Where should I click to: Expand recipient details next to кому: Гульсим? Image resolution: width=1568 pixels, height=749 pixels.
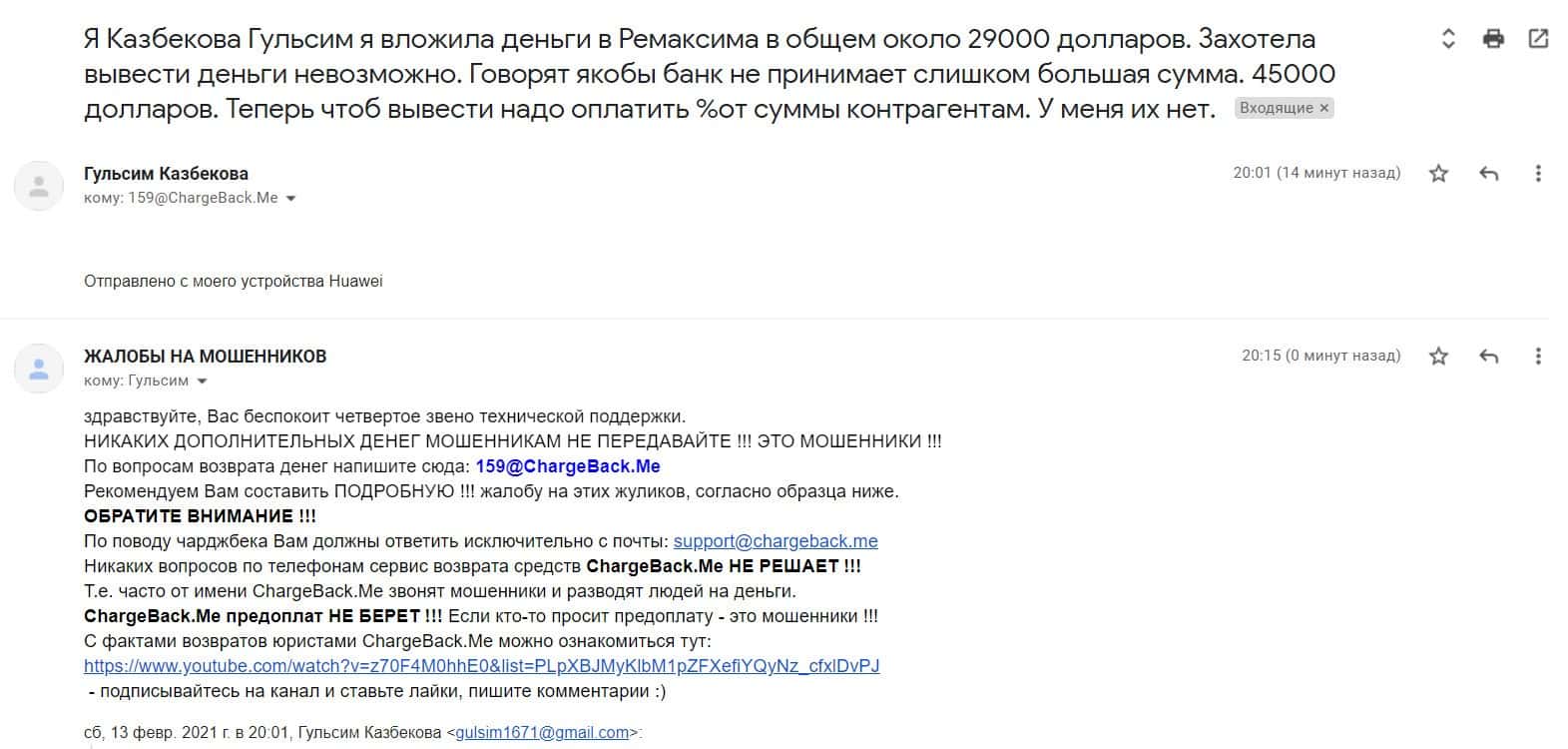[x=203, y=381]
